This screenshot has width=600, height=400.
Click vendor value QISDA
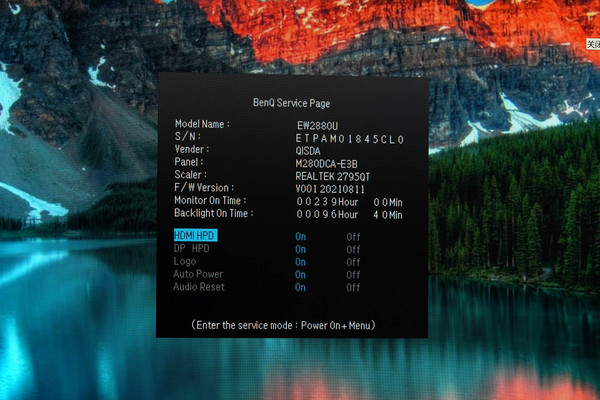(308, 151)
